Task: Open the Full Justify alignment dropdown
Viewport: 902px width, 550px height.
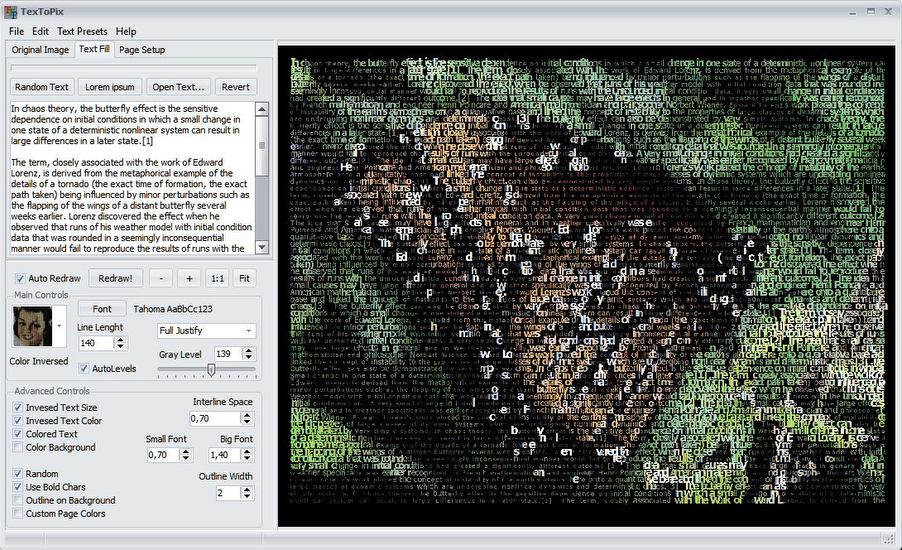Action: (207, 331)
